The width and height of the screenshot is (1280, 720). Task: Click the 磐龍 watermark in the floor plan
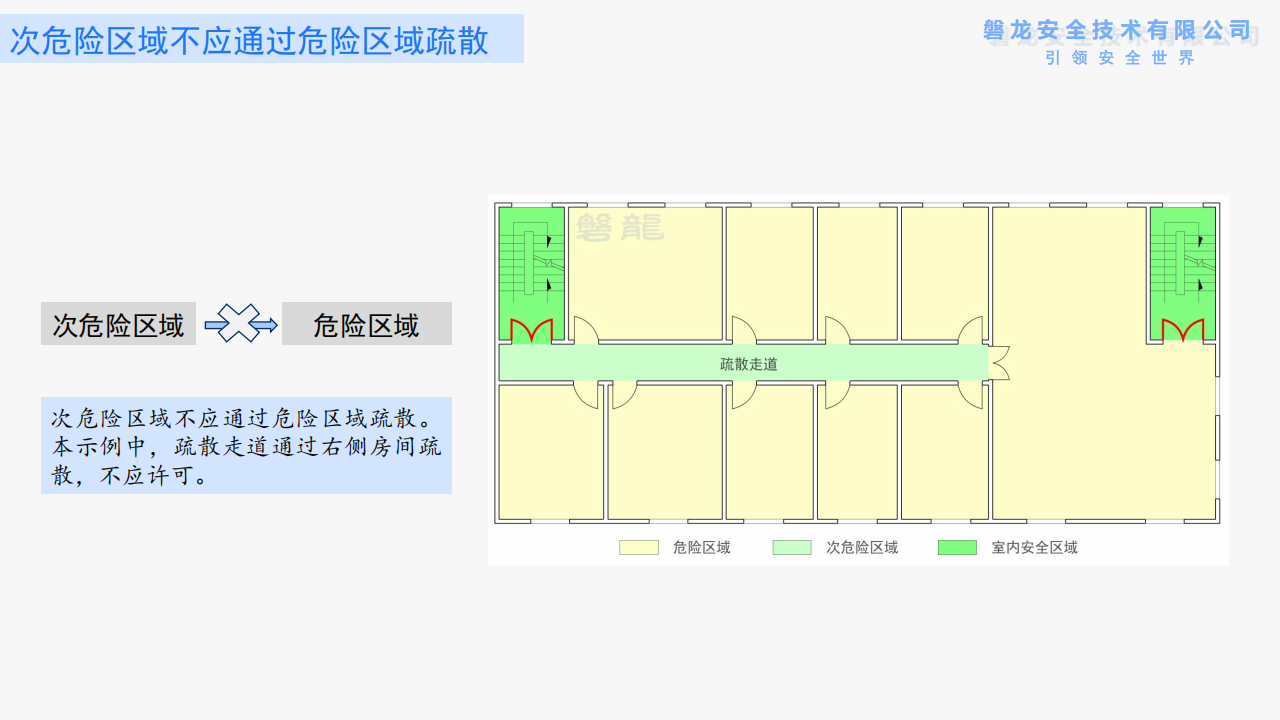click(620, 228)
